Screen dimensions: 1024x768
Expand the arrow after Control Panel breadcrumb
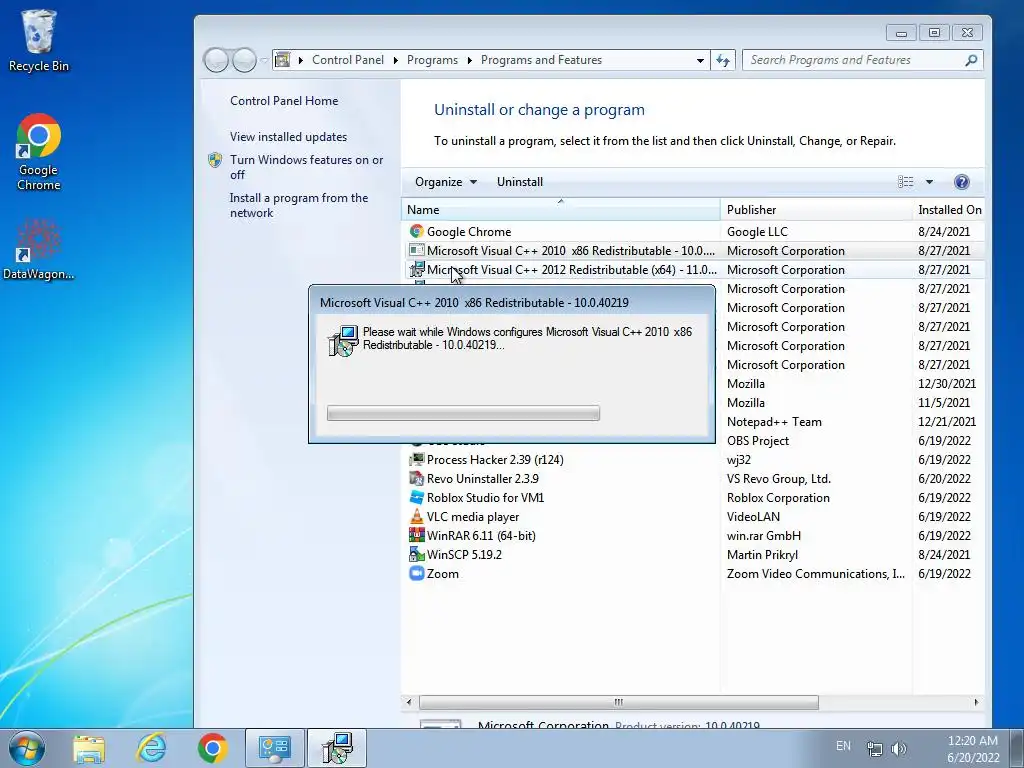point(396,60)
